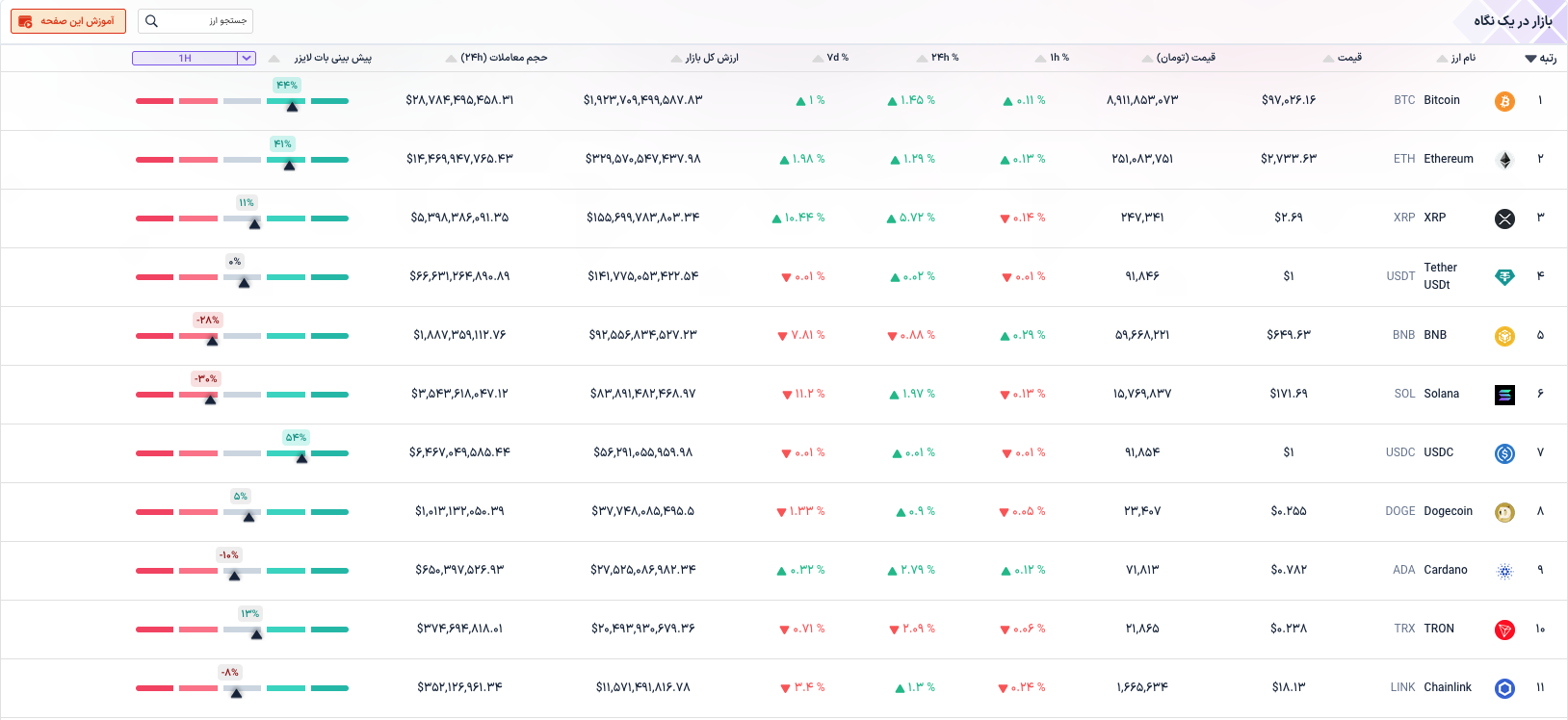The image size is (1568, 720).
Task: Open the Chainlink coin link
Action: [1448, 687]
